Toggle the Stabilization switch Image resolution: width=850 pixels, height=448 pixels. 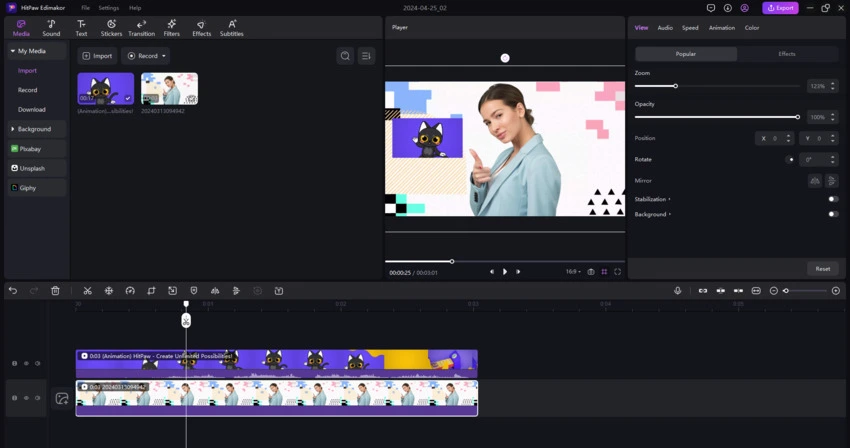pyautogui.click(x=832, y=199)
